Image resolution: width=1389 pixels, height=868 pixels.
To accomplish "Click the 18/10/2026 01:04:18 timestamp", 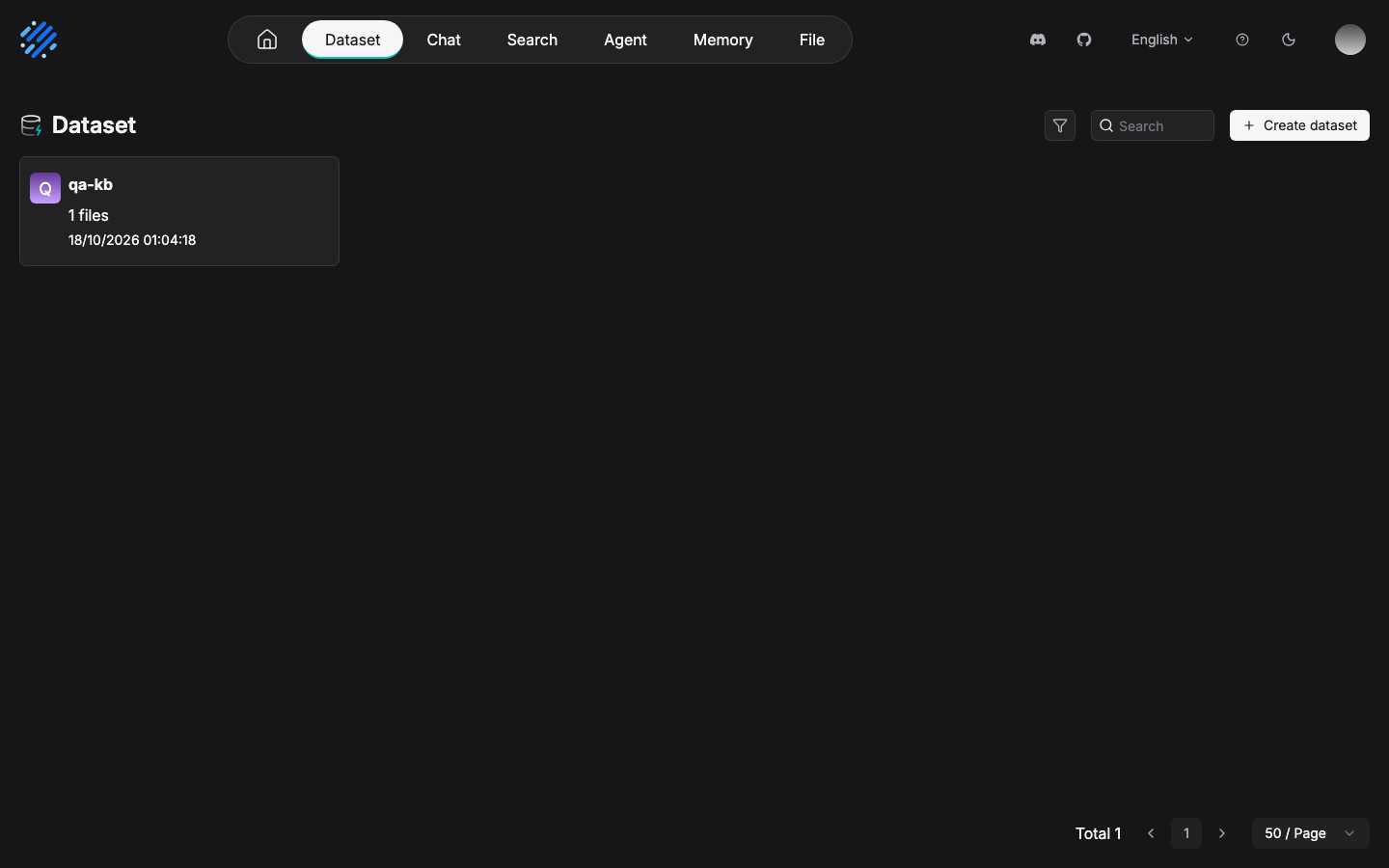I will click(132, 240).
